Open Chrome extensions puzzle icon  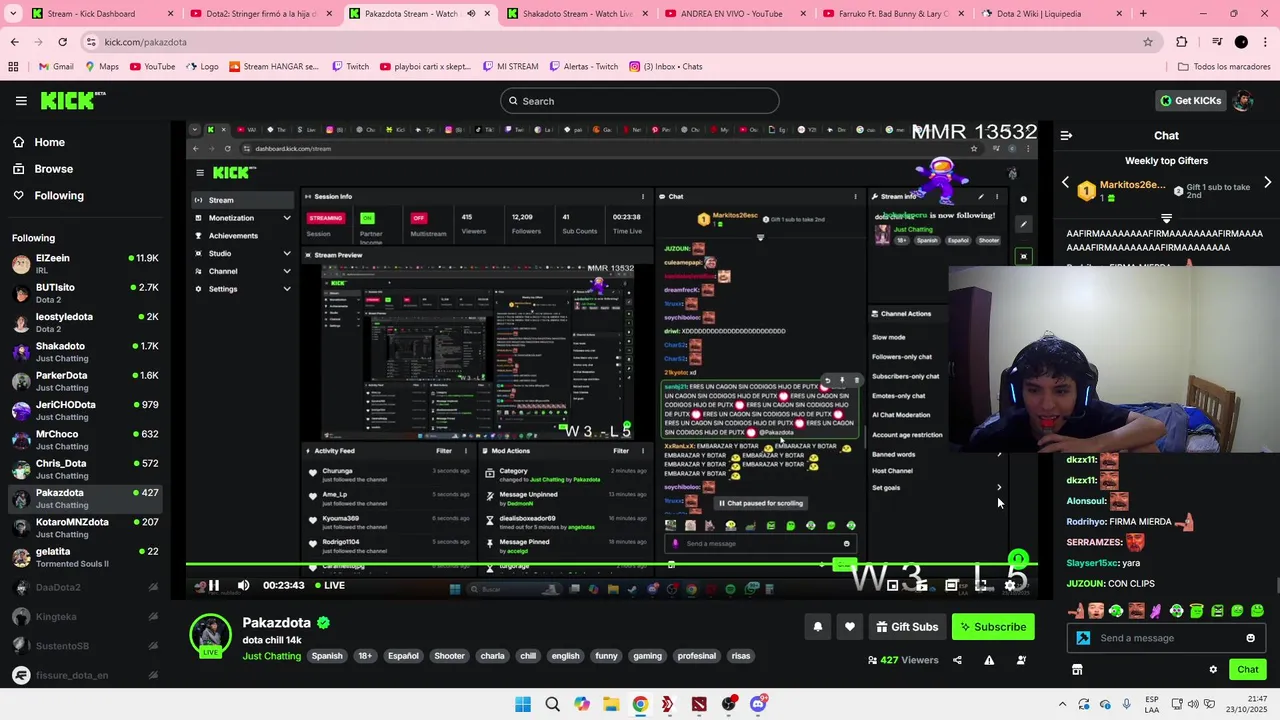click(1182, 42)
